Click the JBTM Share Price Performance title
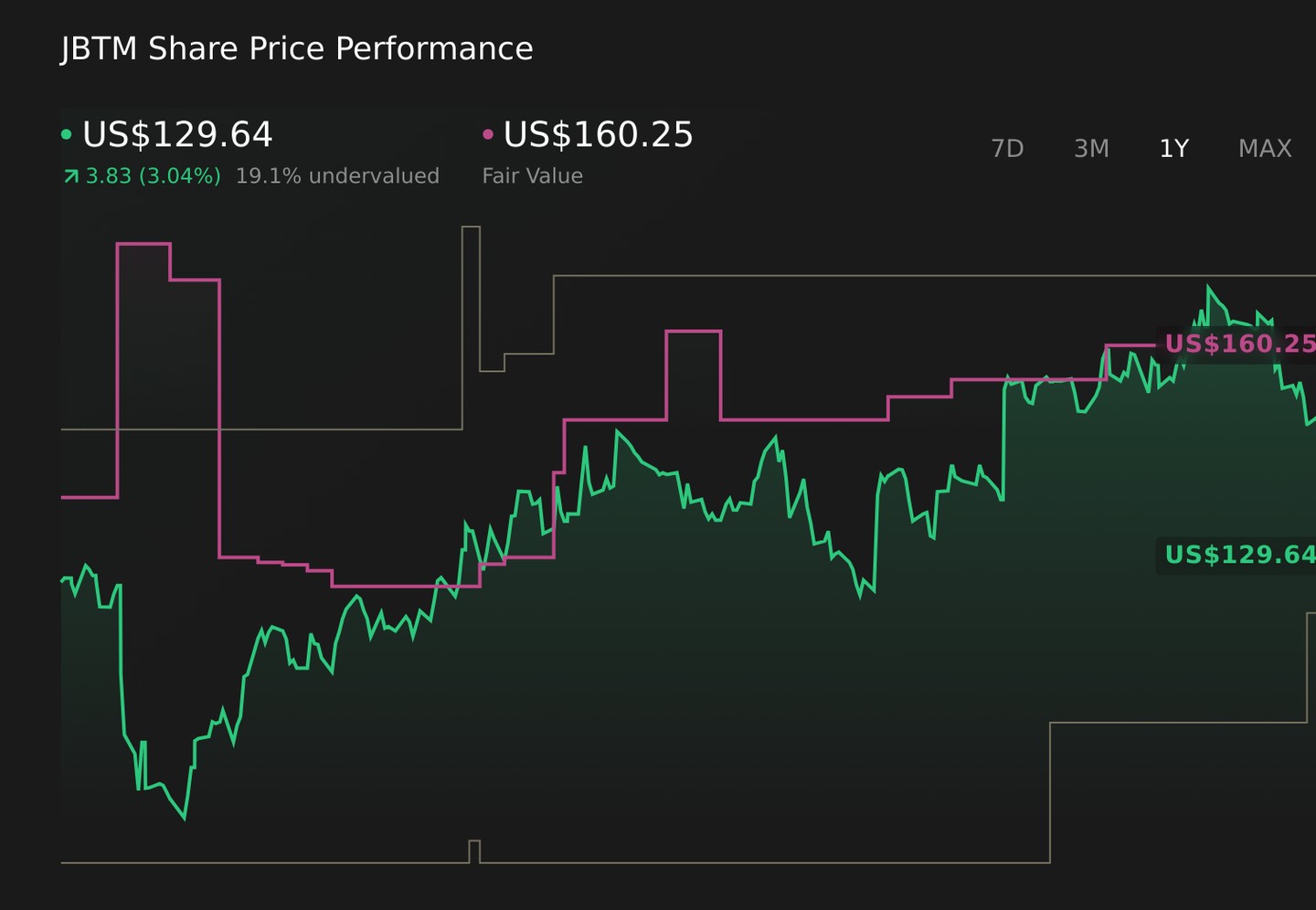The image size is (1316, 910). [x=297, y=48]
